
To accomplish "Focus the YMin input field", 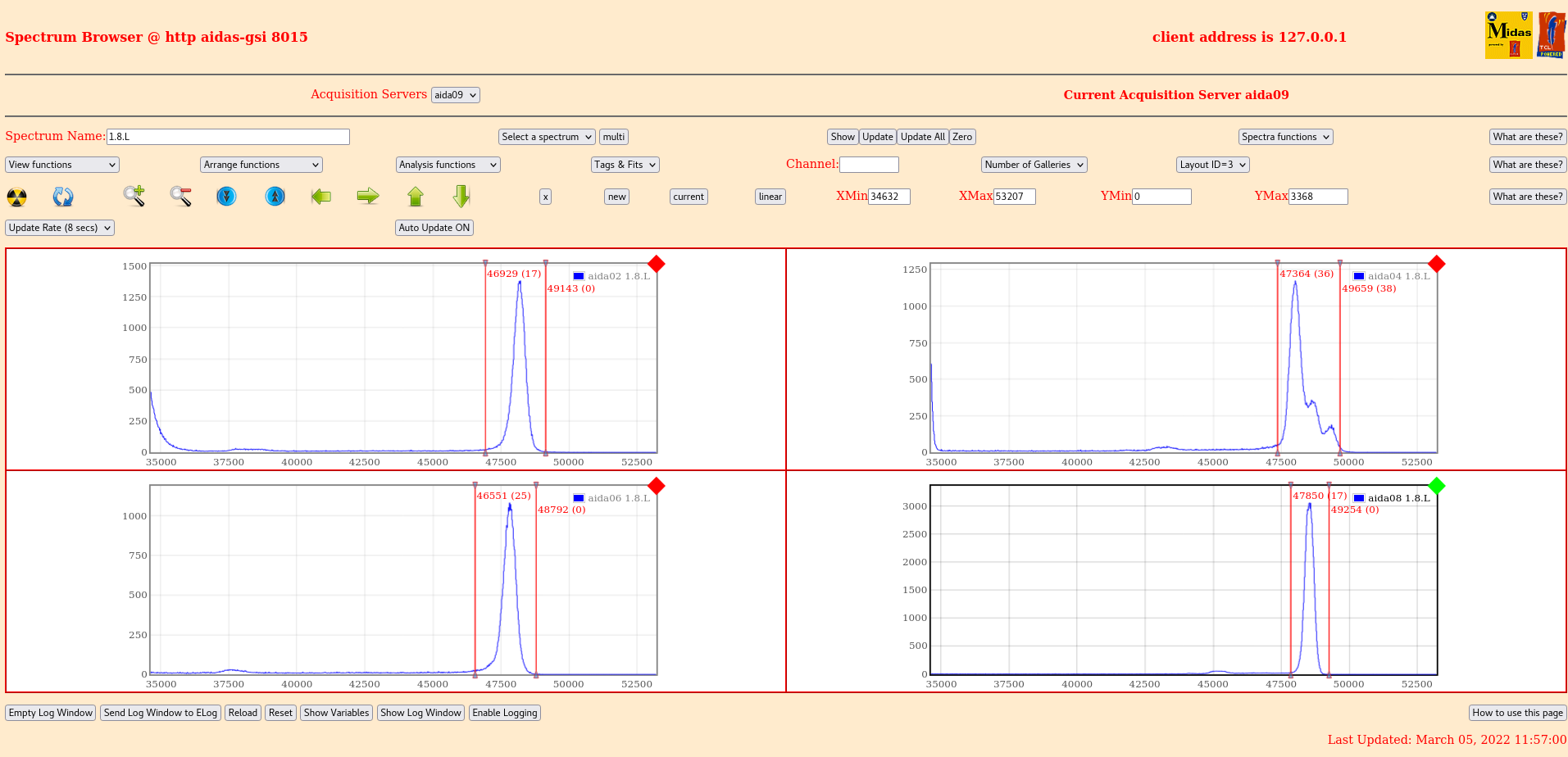I will point(1161,197).
